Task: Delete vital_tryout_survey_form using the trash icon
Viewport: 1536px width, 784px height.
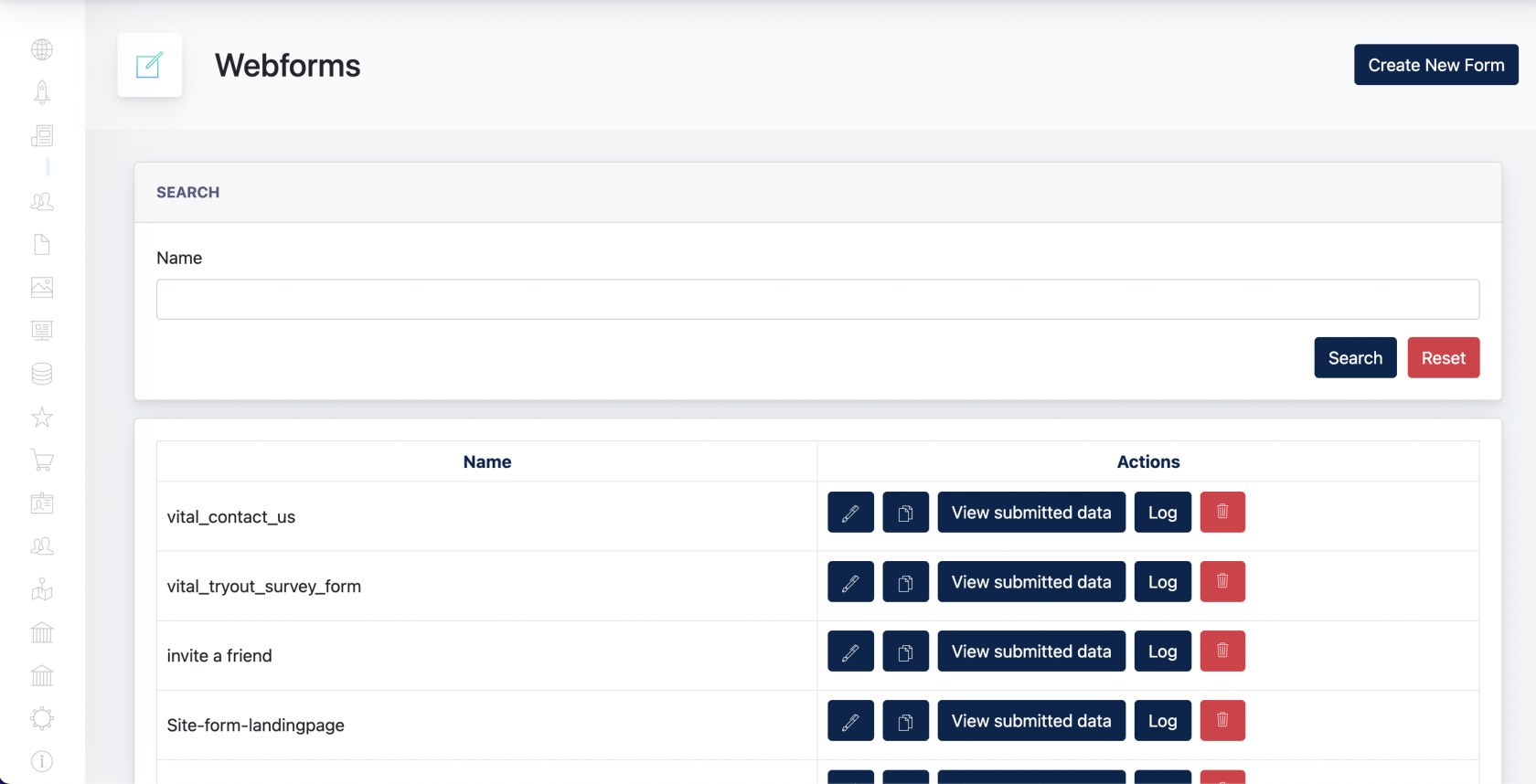Action: (1222, 582)
